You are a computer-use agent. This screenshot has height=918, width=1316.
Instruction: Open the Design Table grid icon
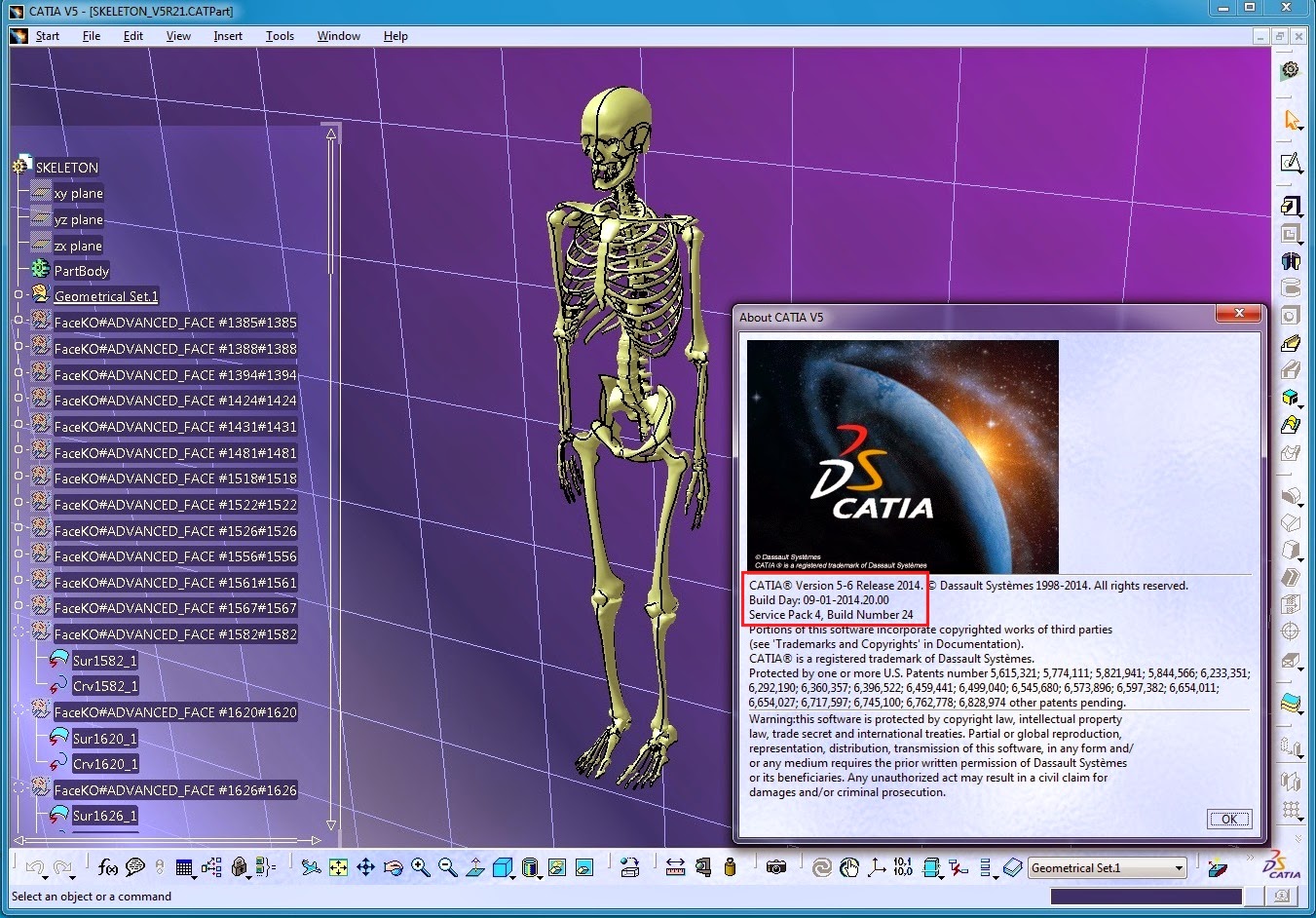point(184,867)
